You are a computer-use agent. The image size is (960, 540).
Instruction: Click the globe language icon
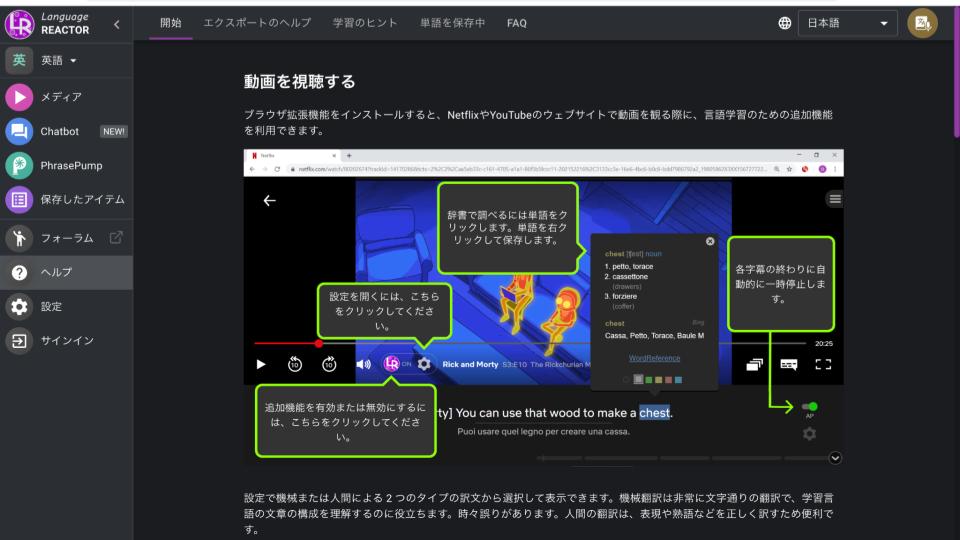pos(784,23)
